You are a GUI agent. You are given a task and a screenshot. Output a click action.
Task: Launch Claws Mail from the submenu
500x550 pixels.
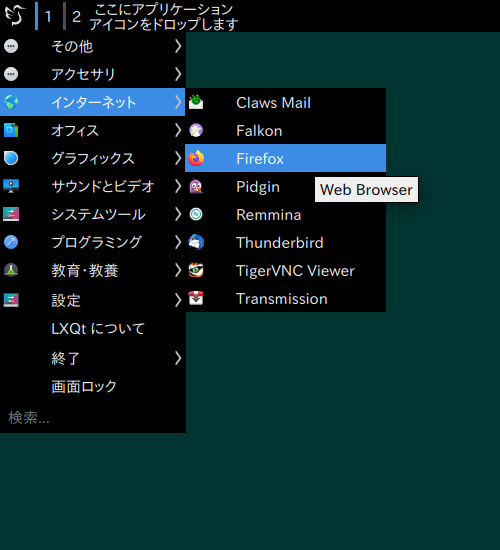click(285, 102)
